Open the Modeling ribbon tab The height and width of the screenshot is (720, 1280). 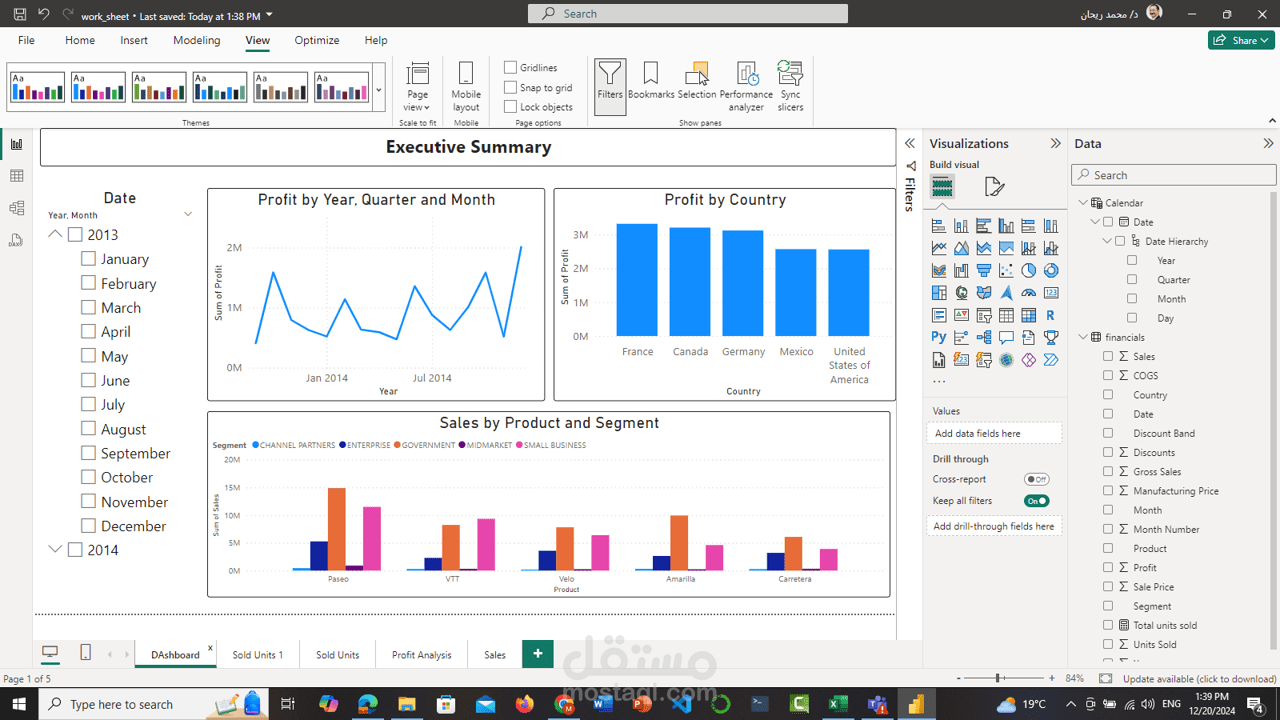coord(196,40)
